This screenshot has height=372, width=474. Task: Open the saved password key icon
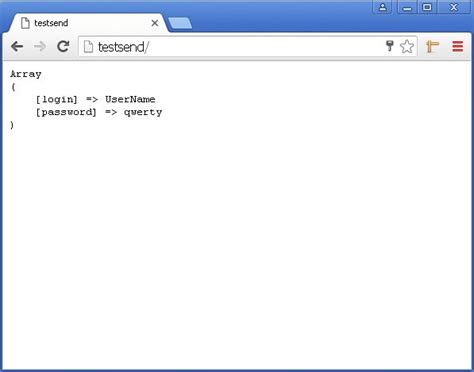click(x=389, y=46)
